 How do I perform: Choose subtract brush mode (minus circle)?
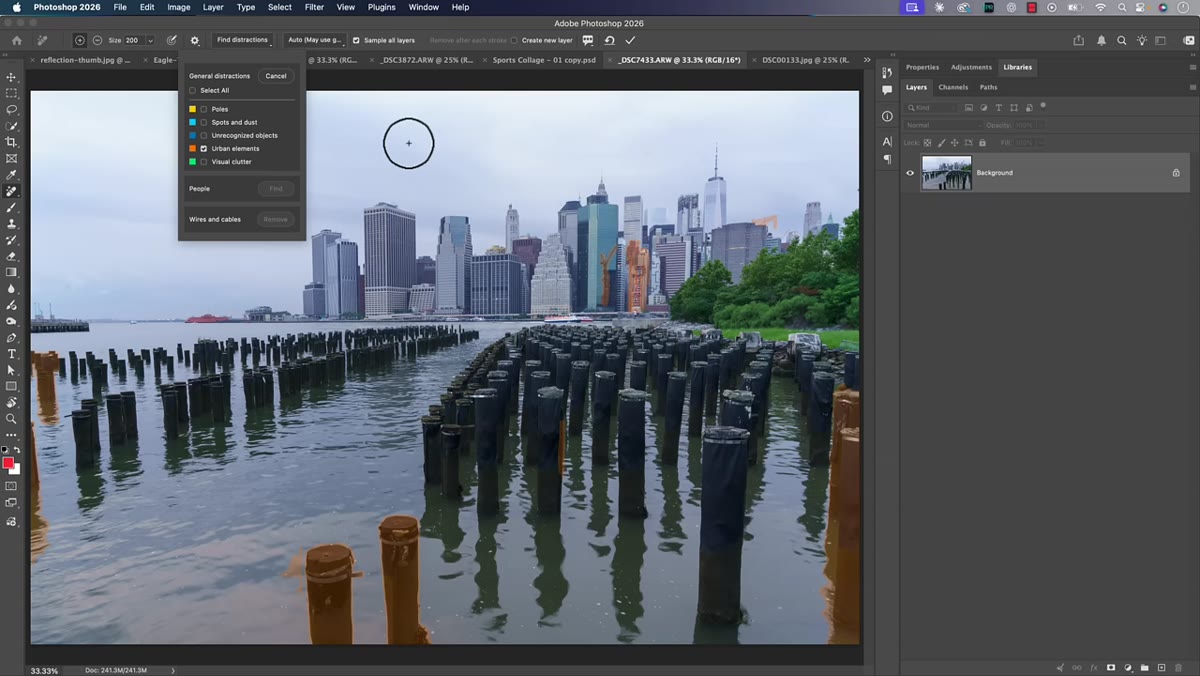click(97, 40)
